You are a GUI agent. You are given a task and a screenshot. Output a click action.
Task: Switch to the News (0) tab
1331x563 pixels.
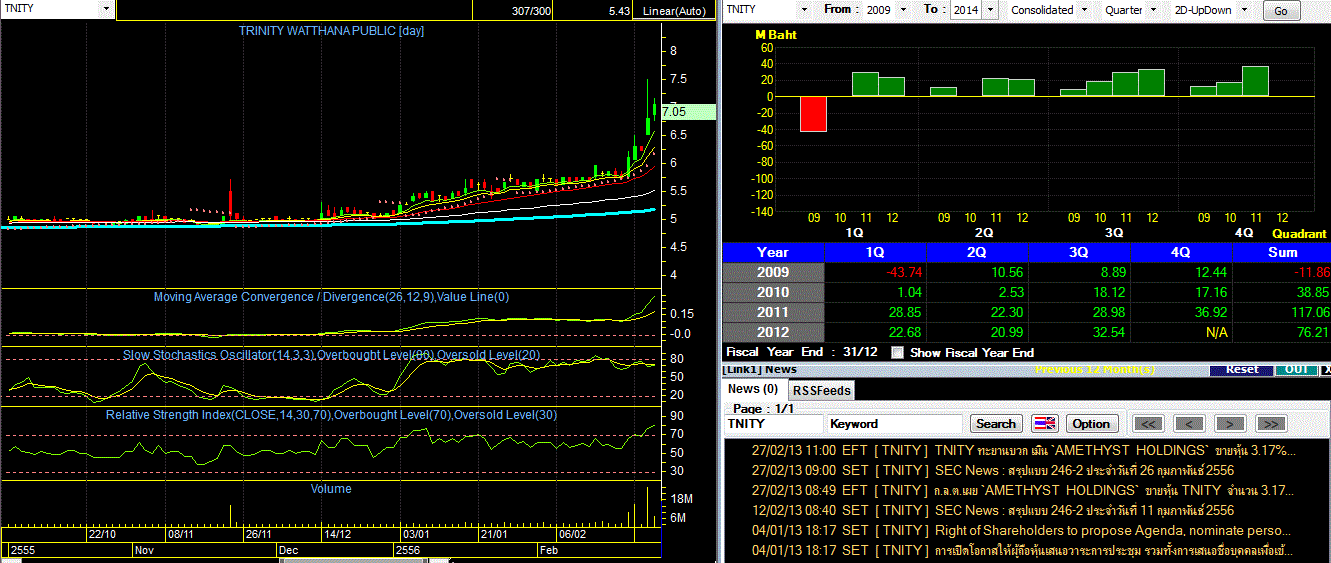(x=753, y=389)
